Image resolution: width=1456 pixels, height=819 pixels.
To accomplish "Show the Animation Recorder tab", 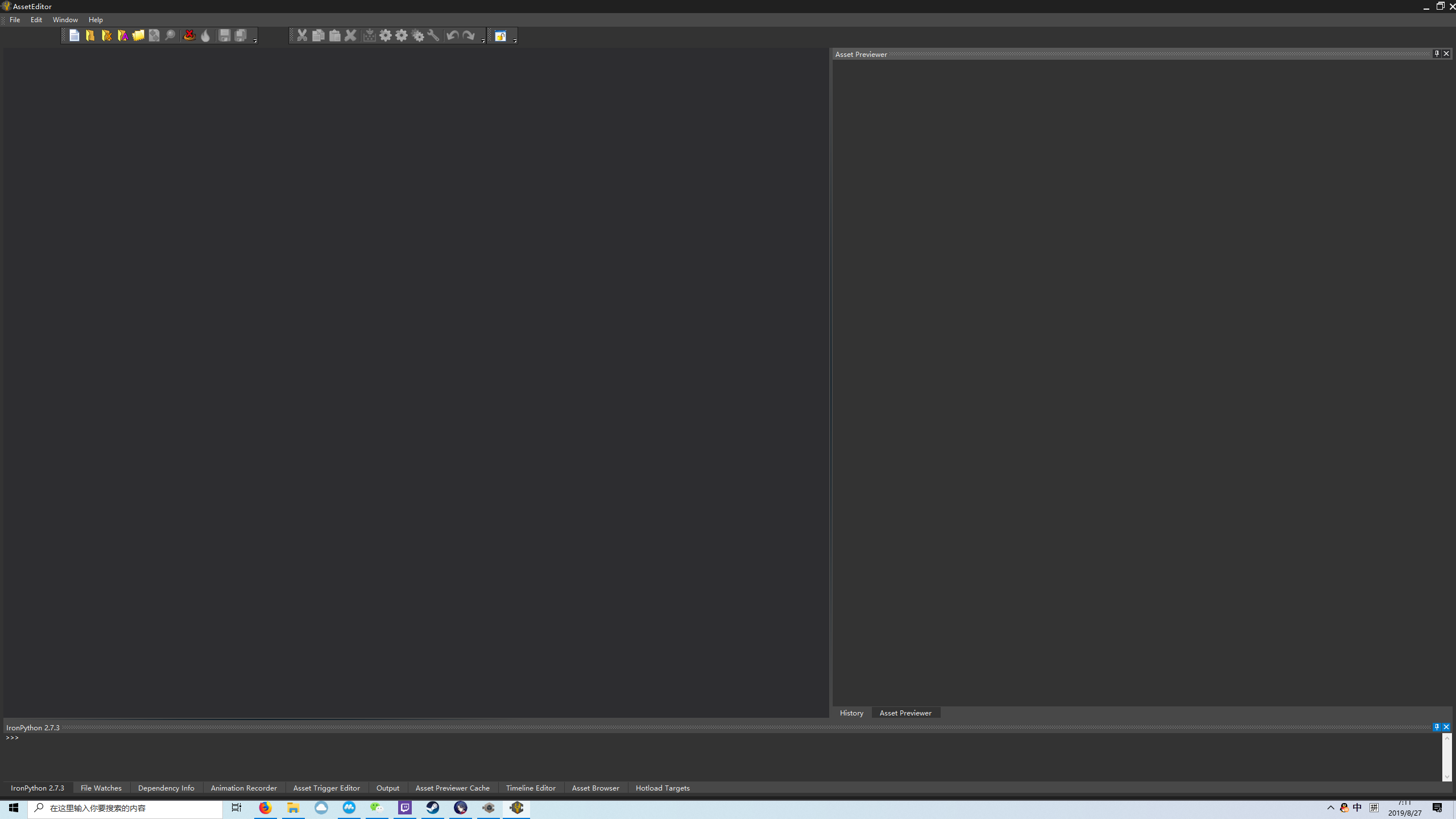I will pos(244,788).
